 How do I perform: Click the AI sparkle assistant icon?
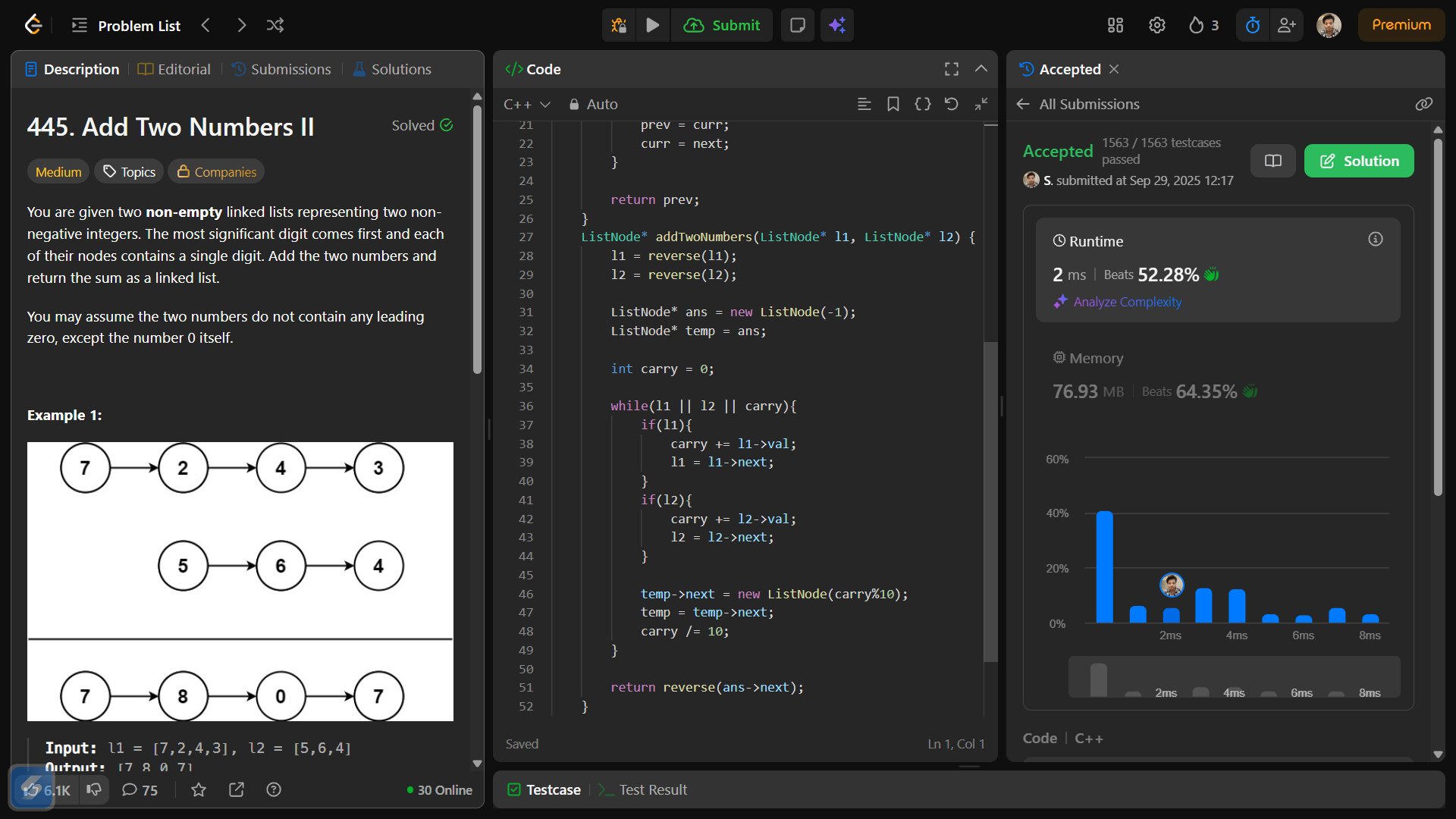837,25
